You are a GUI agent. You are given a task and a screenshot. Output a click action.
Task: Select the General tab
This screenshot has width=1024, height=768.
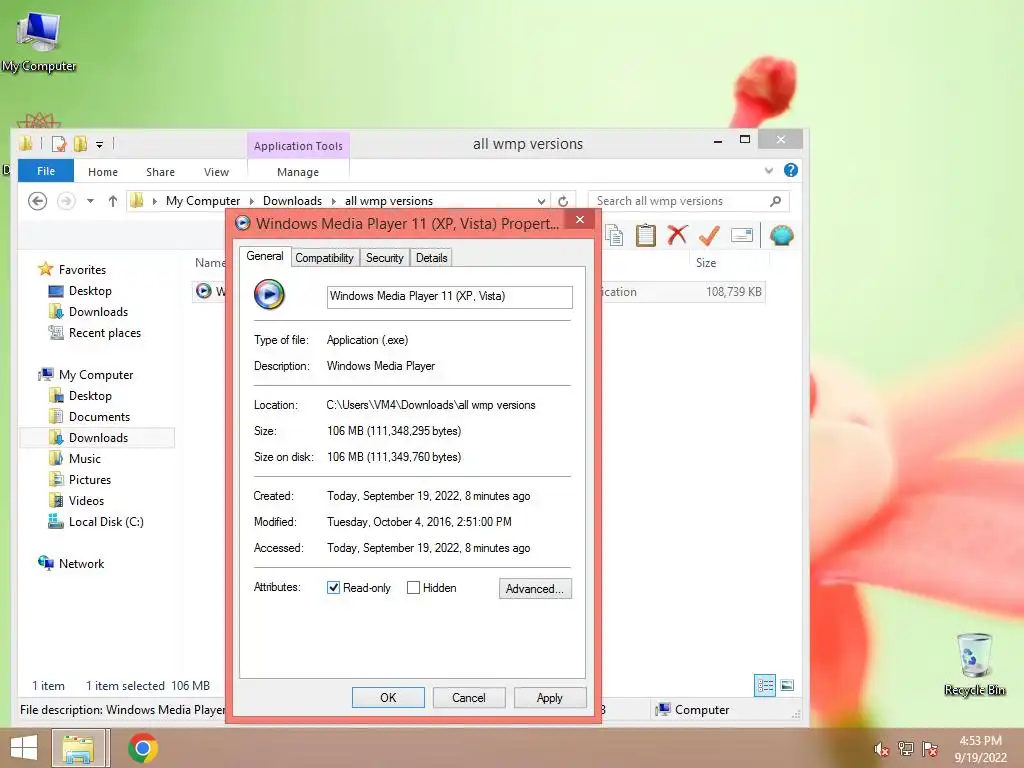click(x=264, y=256)
